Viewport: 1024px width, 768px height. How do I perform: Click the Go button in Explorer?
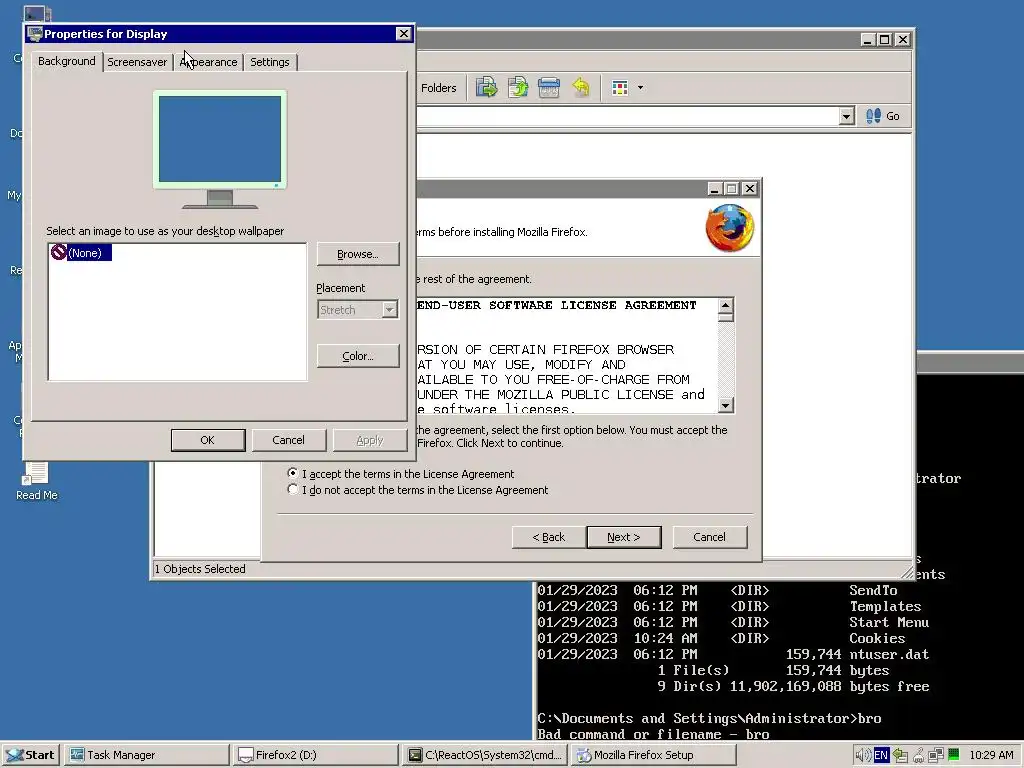[882, 116]
